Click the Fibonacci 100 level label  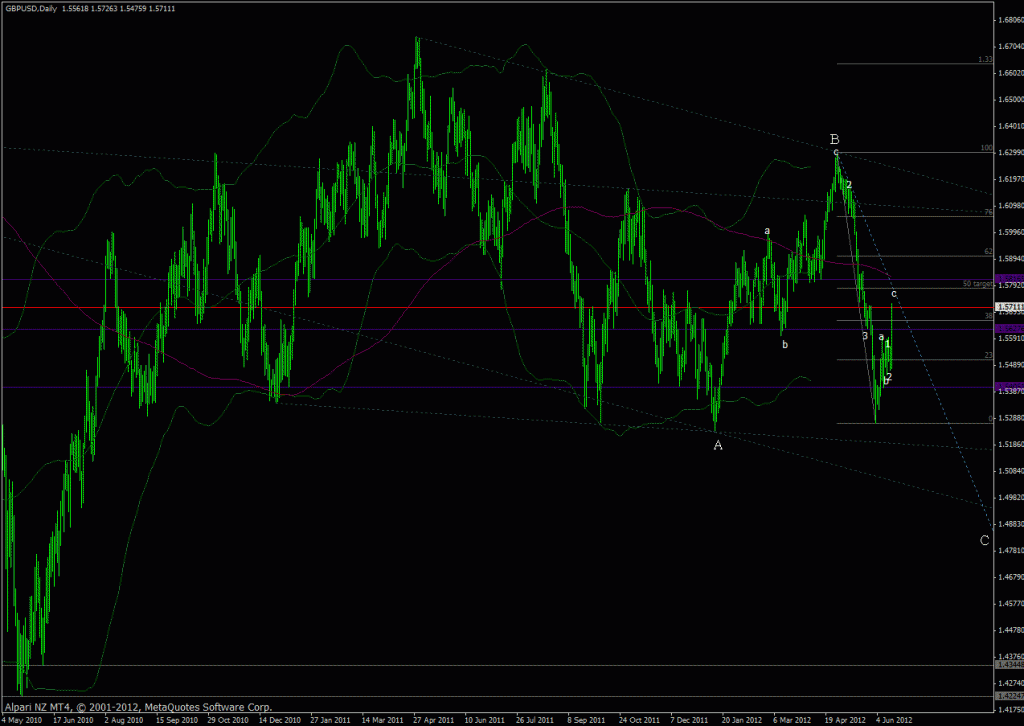[x=986, y=148]
